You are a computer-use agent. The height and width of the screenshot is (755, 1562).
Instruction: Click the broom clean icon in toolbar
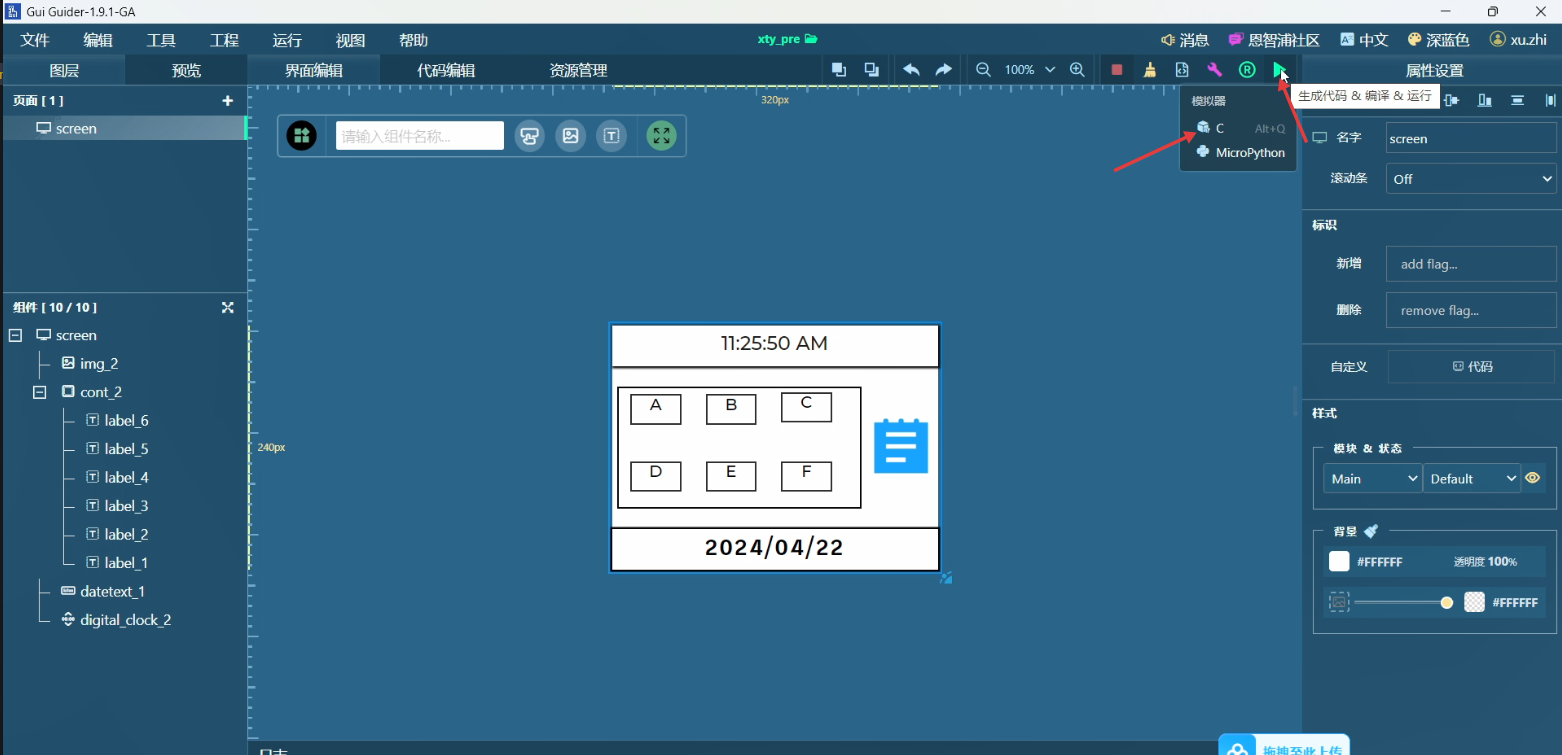point(1150,70)
